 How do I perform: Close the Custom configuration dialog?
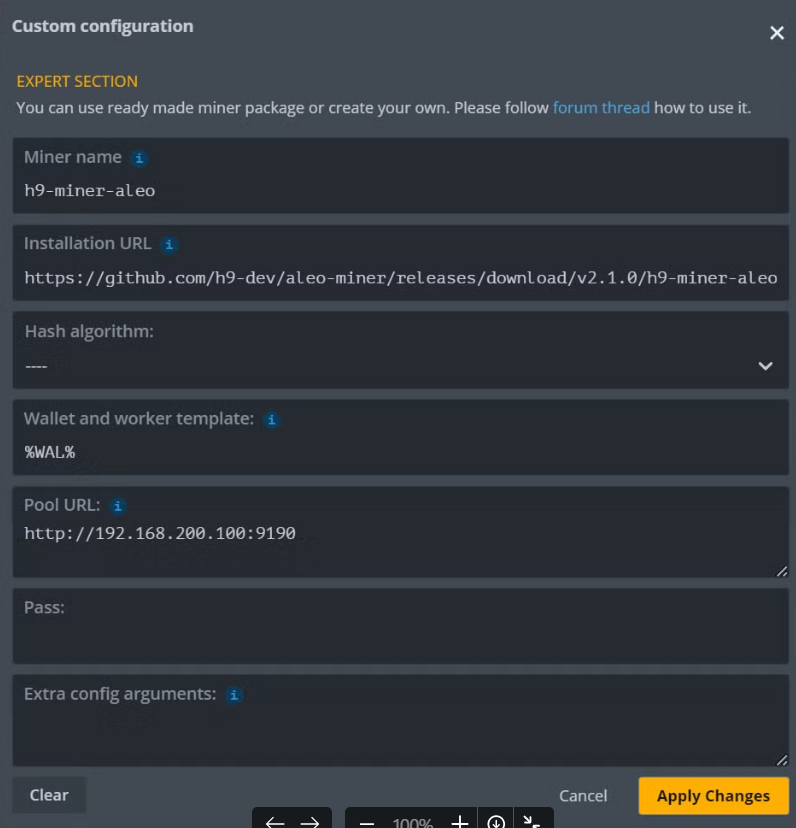point(777,33)
